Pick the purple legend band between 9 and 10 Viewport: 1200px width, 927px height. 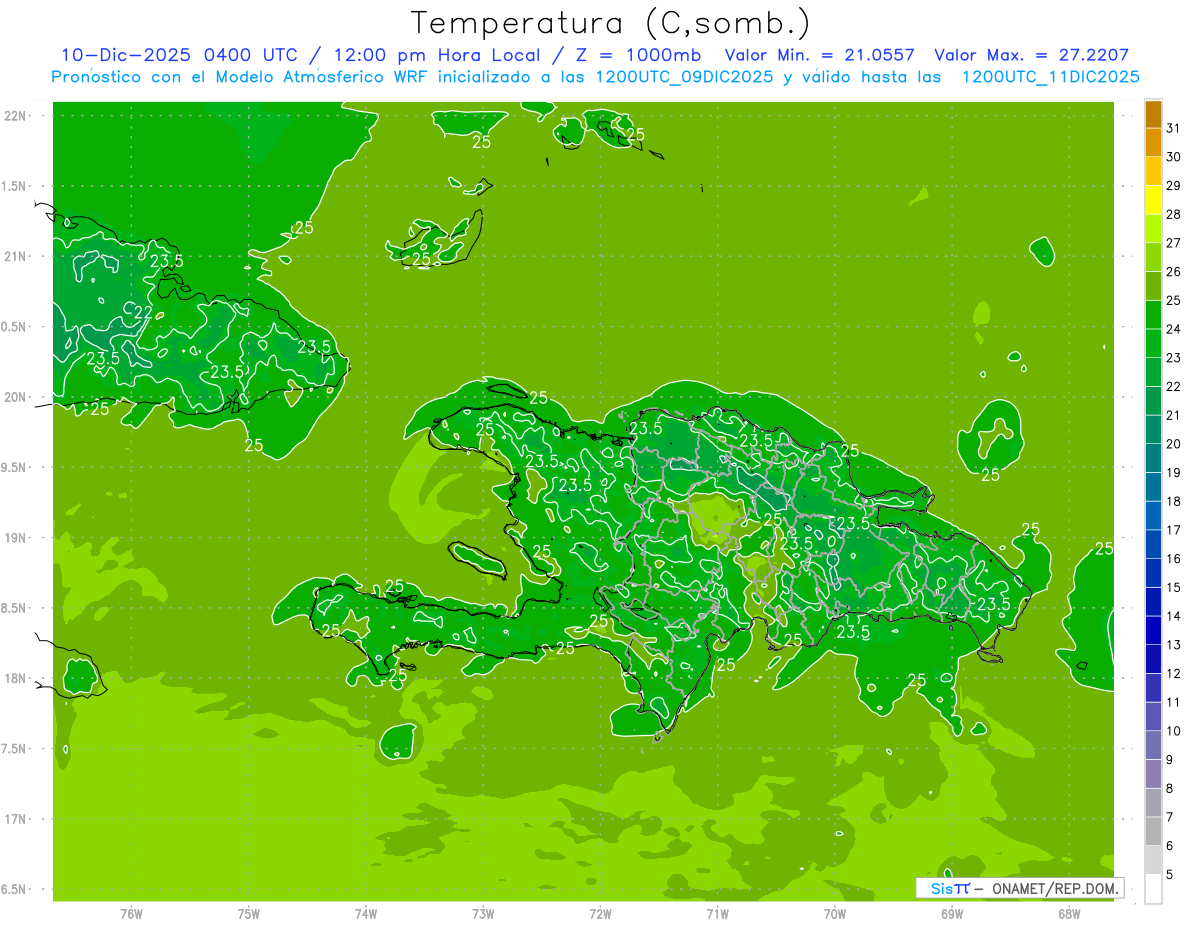tap(1153, 746)
